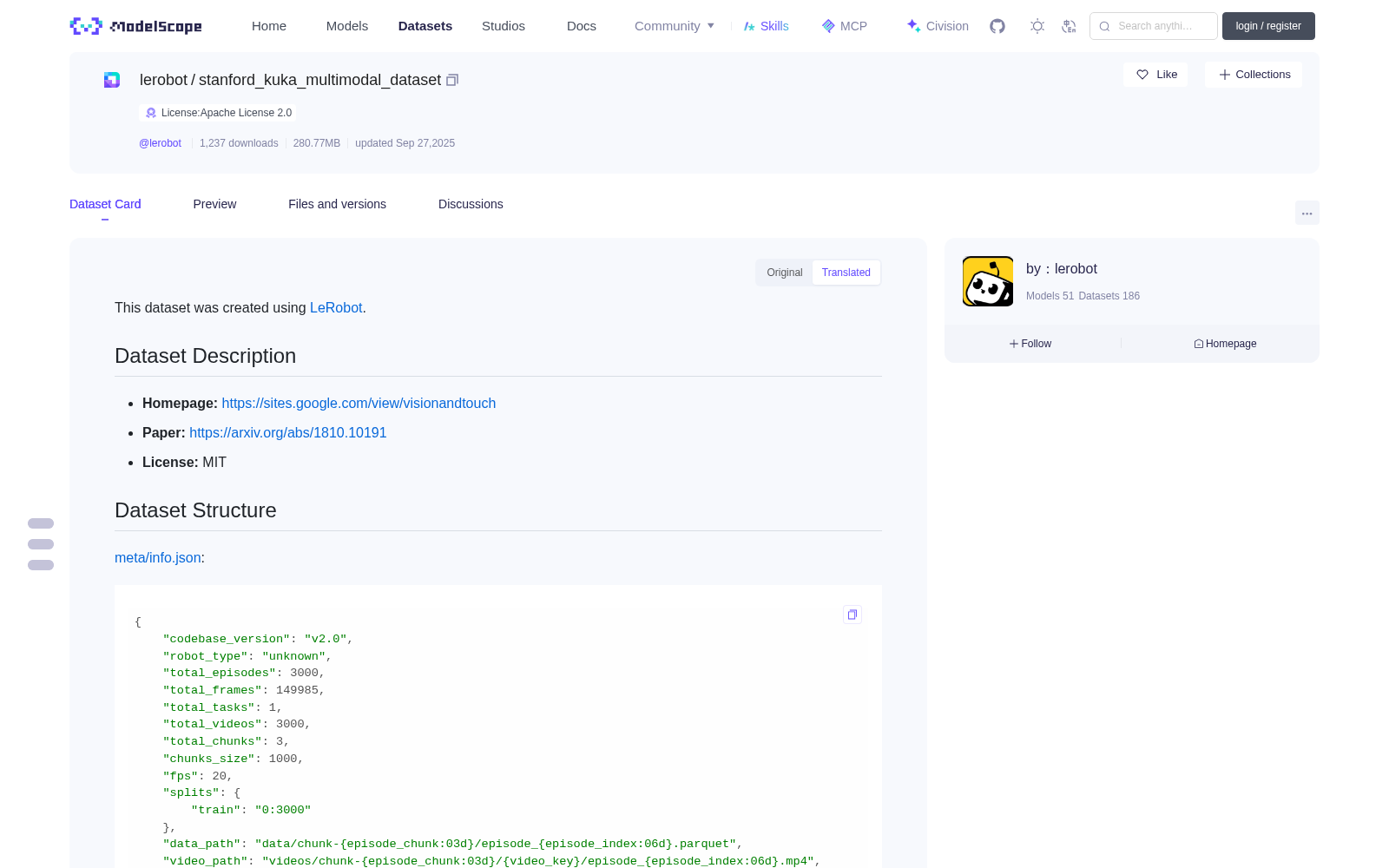The image size is (1389, 868).
Task: Toggle the light/dark theme sun icon
Action: tap(1037, 26)
